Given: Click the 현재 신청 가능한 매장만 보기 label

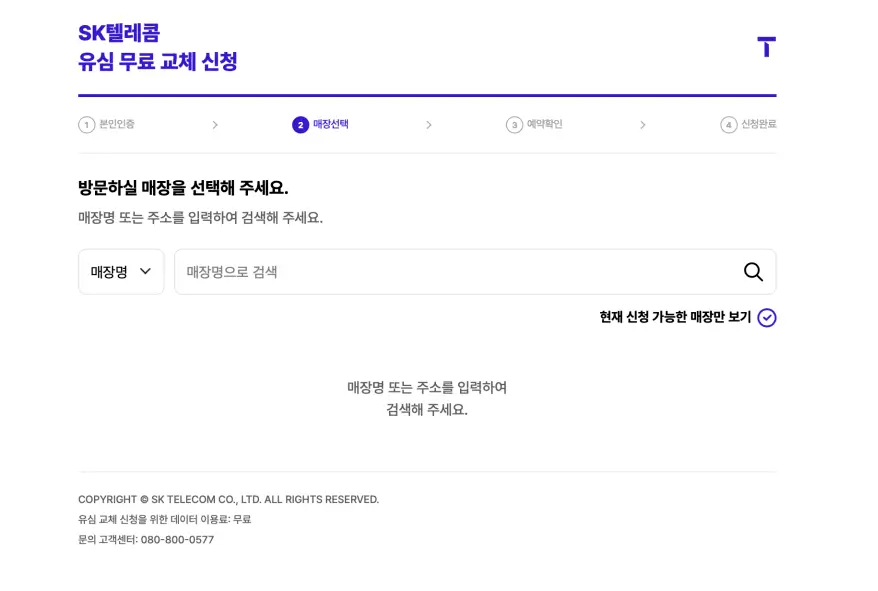Looking at the screenshot, I should pyautogui.click(x=675, y=317).
